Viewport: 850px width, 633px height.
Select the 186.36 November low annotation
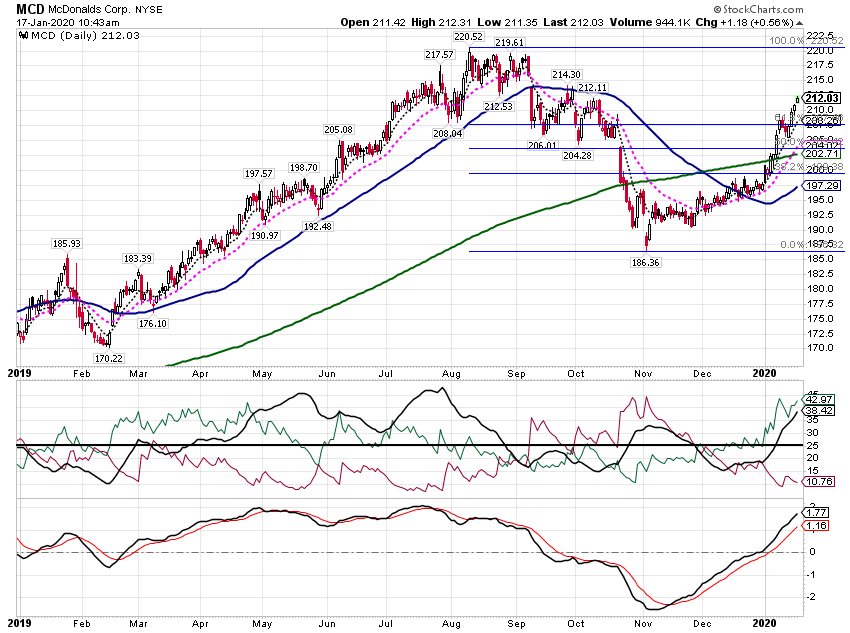(x=646, y=263)
